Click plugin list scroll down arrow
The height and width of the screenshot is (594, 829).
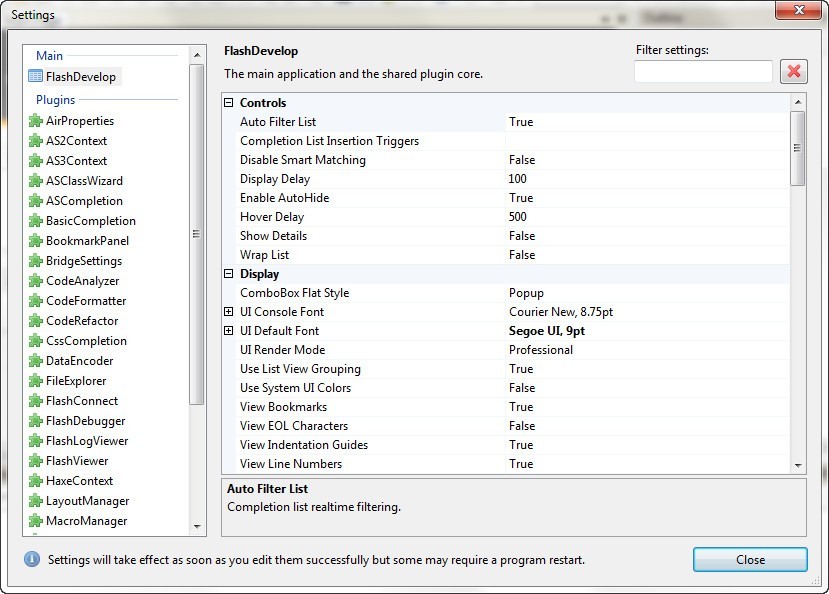(x=197, y=526)
